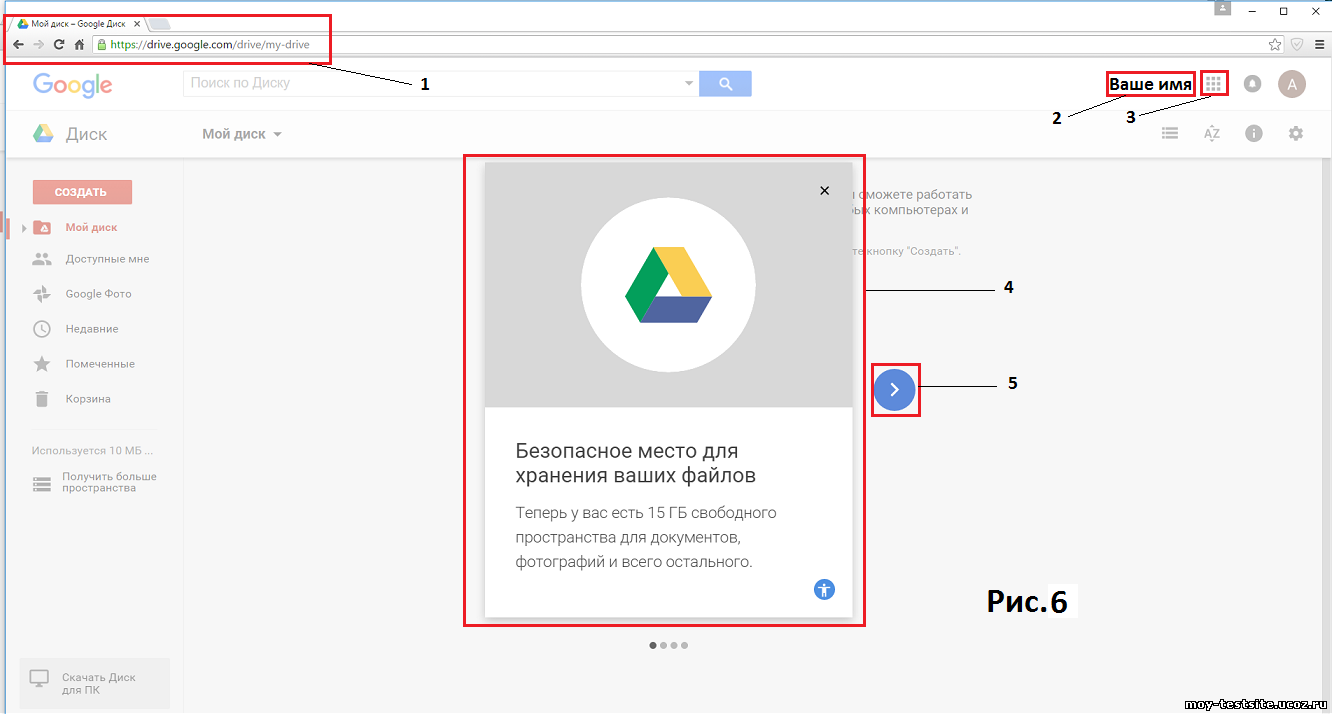Select Мой диск in sidebar

point(91,227)
